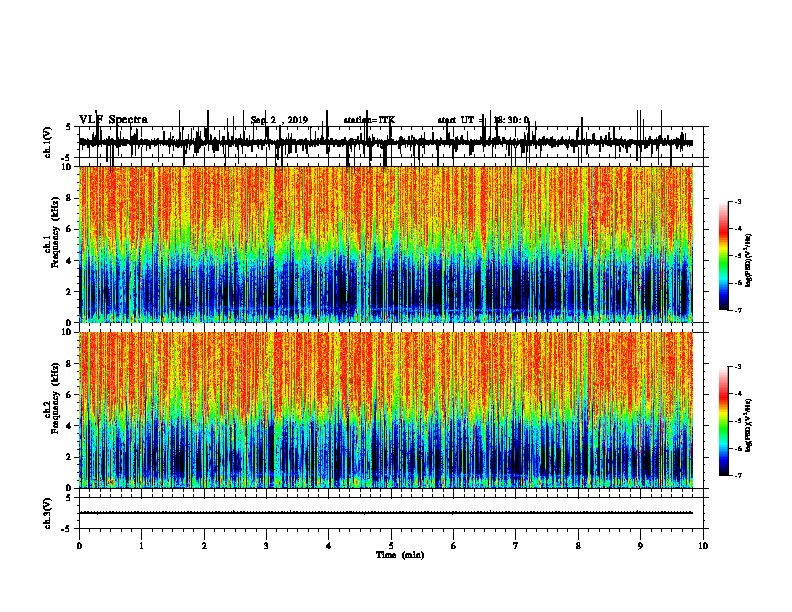792x612 pixels.
Task: Click the ch.1 waveform trace panel
Action: 391,142
